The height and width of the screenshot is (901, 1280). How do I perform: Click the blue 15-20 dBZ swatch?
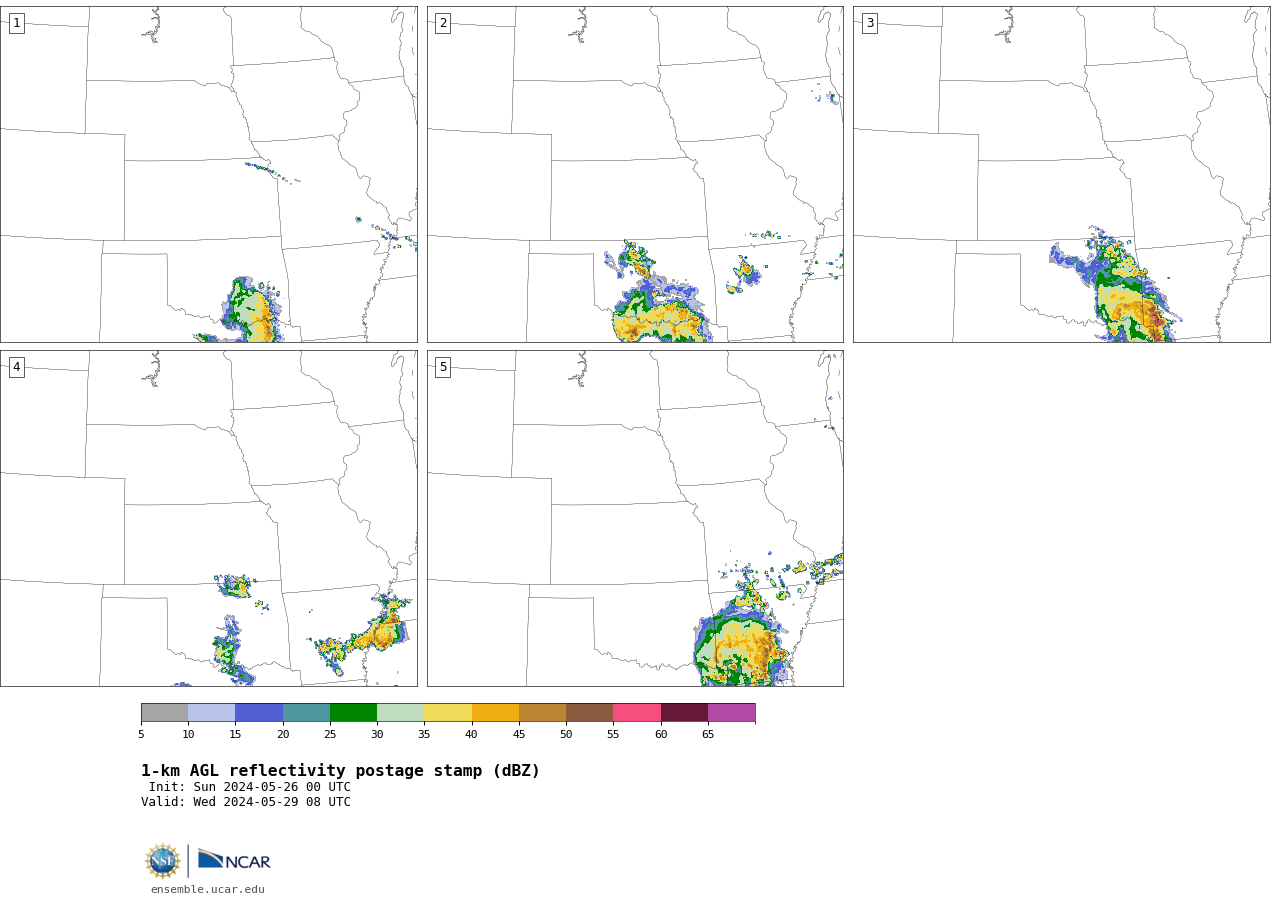[259, 712]
